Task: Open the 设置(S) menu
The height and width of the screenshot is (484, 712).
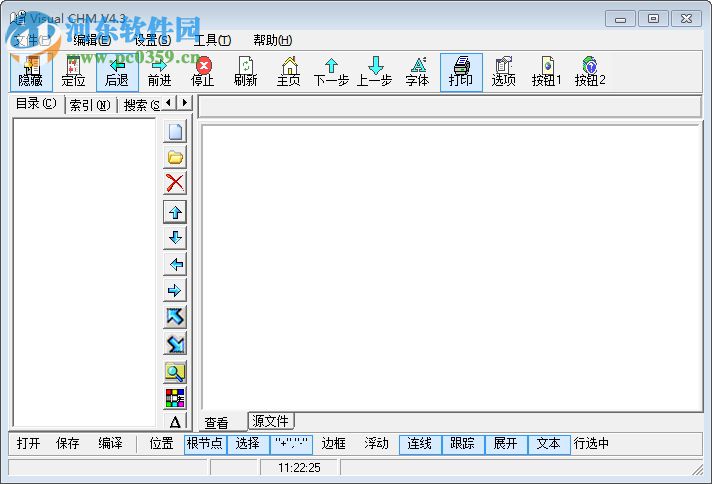Action: 153,40
